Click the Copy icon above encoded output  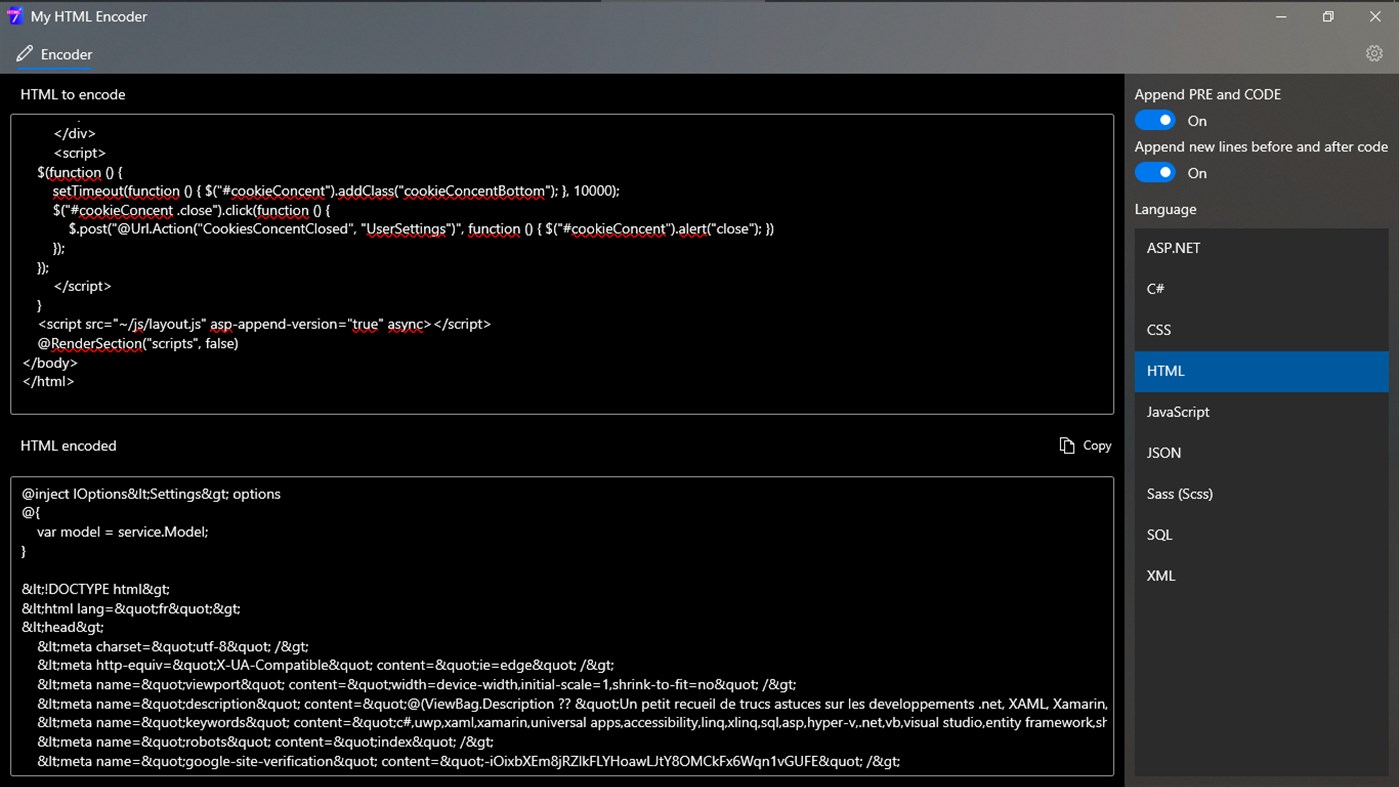click(x=1067, y=445)
